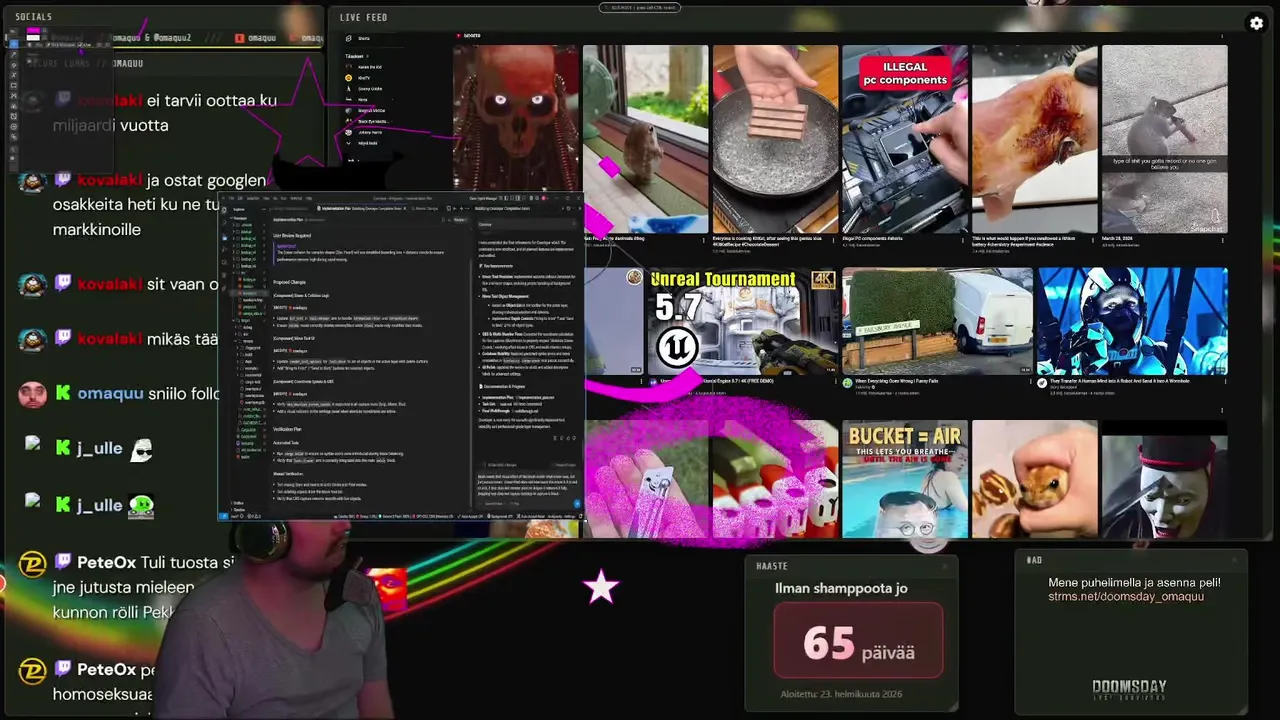Image resolution: width=1280 pixels, height=720 pixels.
Task: Play the frog in hand short
Action: point(1034,479)
